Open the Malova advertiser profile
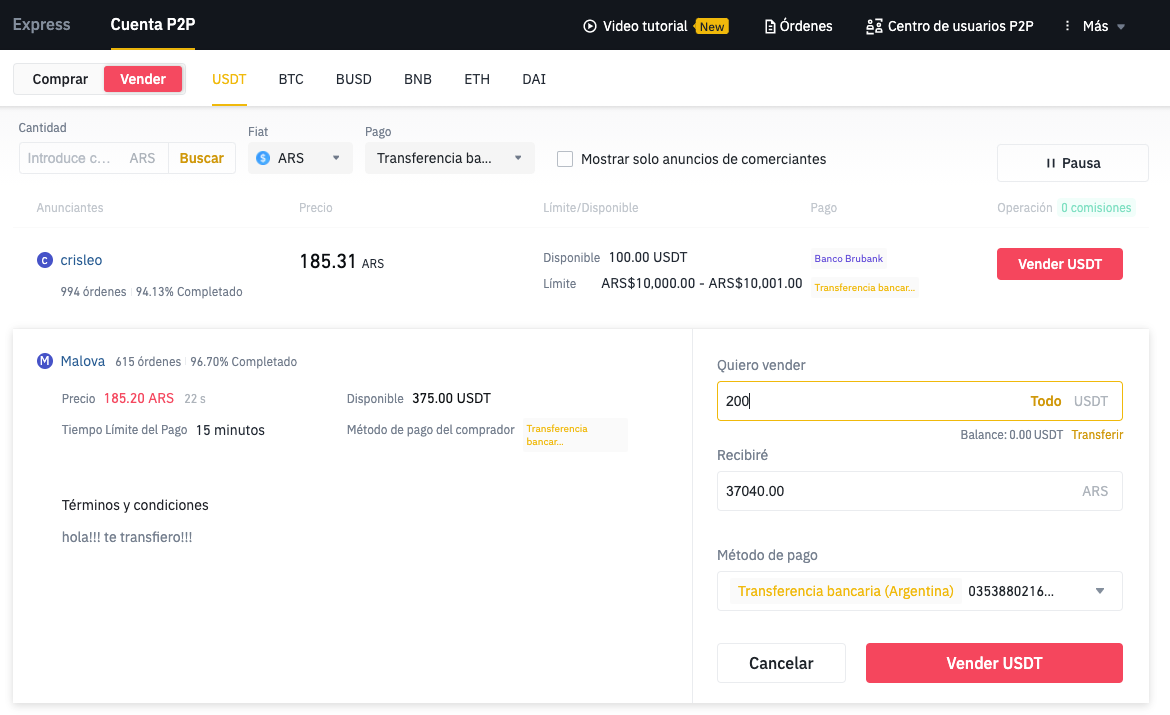1170x715 pixels. [83, 361]
